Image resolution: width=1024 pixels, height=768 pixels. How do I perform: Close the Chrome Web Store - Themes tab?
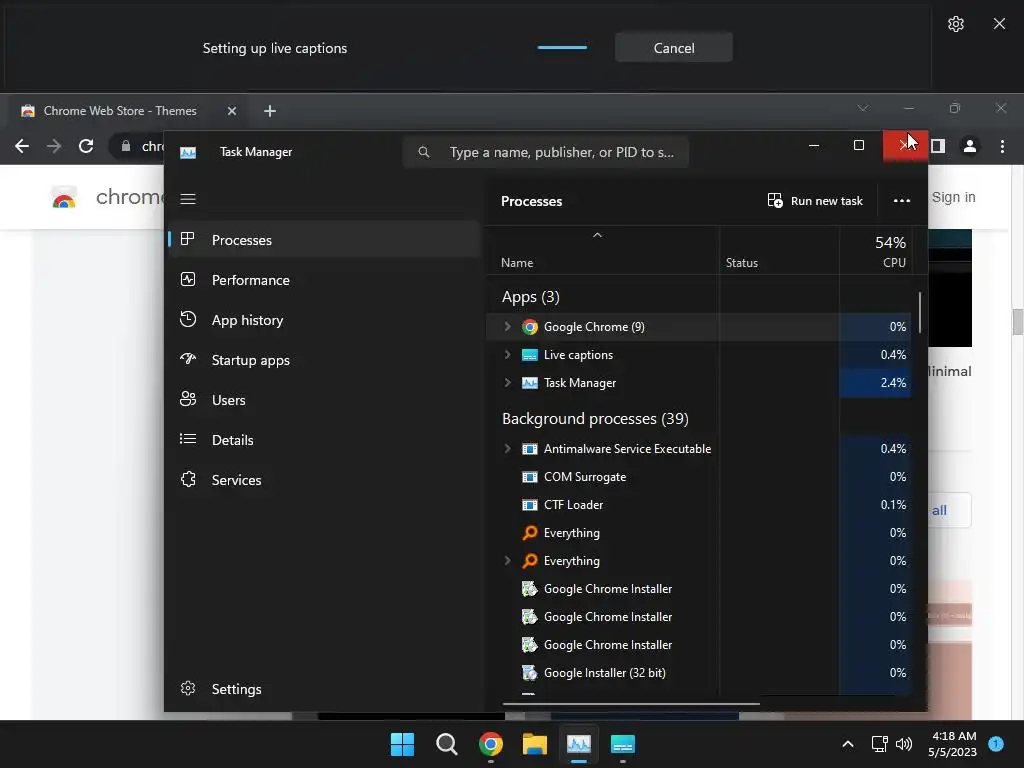231,111
